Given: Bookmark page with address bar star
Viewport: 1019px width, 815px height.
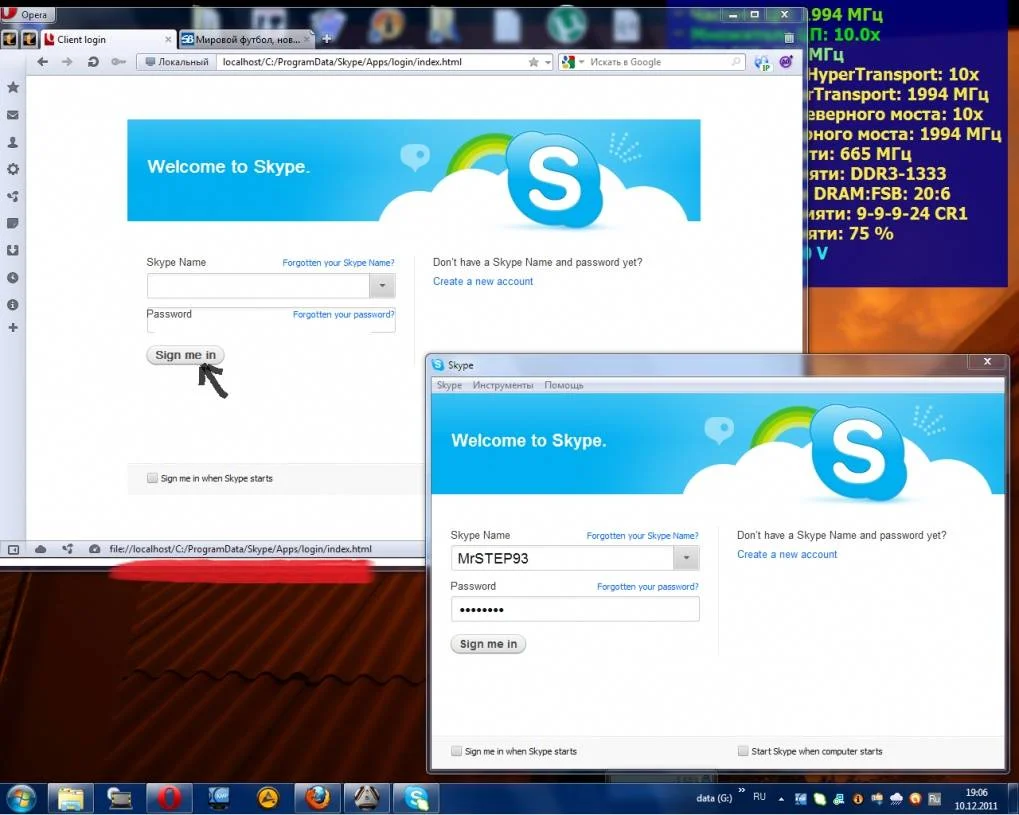Looking at the screenshot, I should tap(534, 62).
